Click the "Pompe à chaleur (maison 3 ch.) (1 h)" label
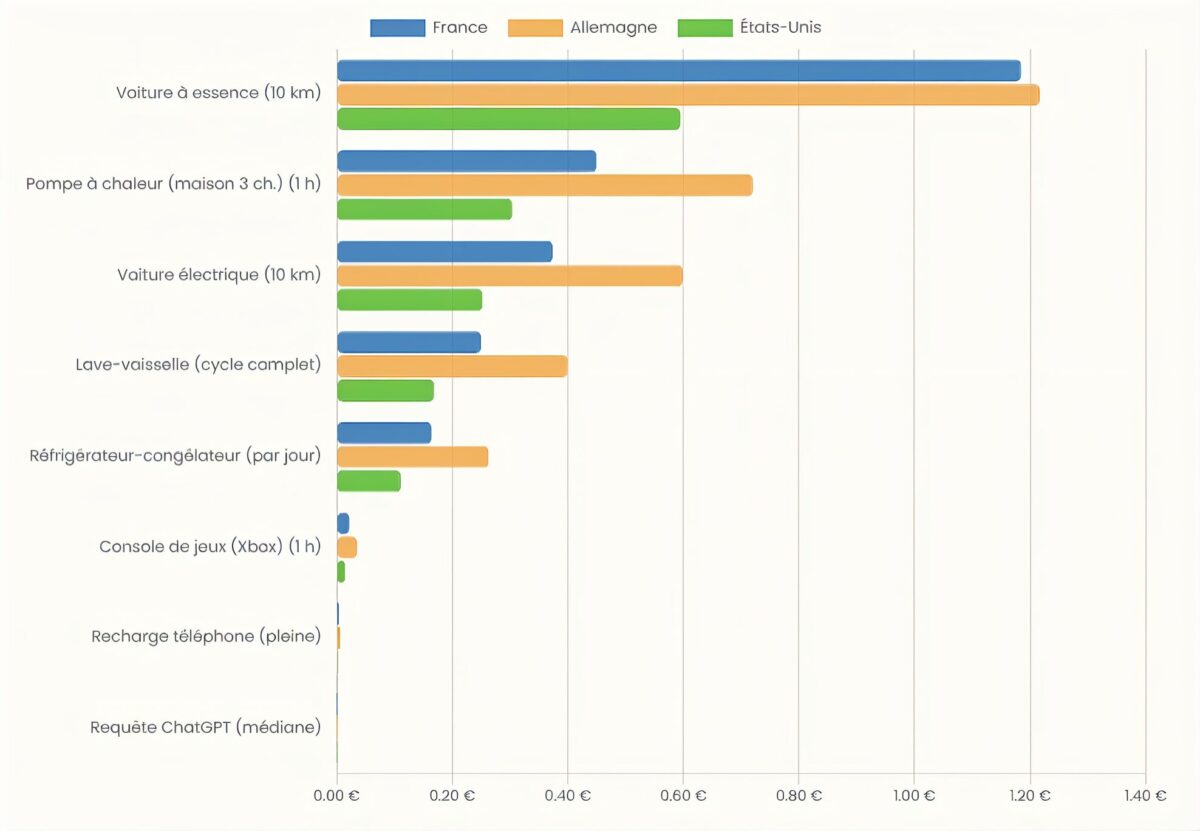1200x831 pixels. [173, 184]
